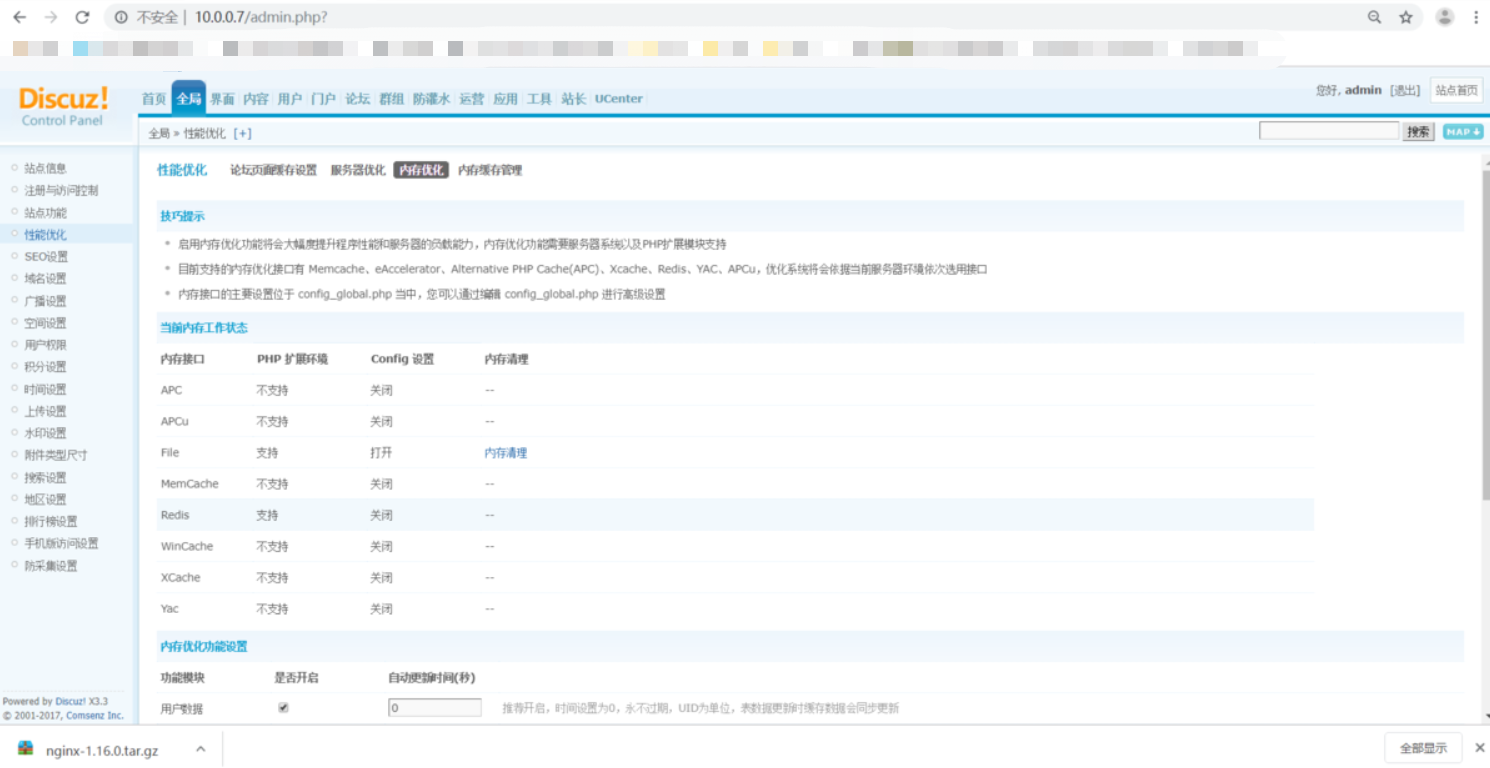Click the [退出] logout link

coord(1405,91)
